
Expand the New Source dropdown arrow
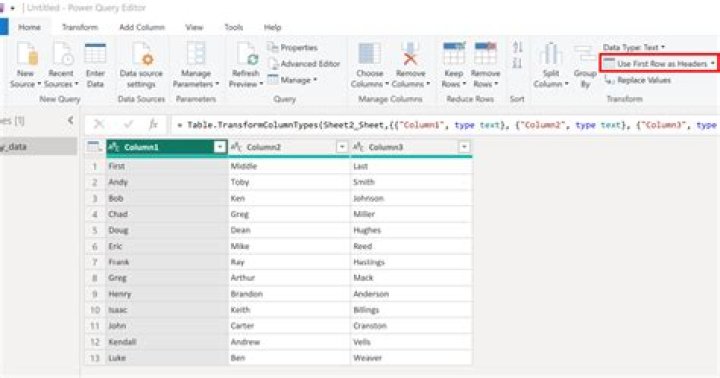coord(39,84)
